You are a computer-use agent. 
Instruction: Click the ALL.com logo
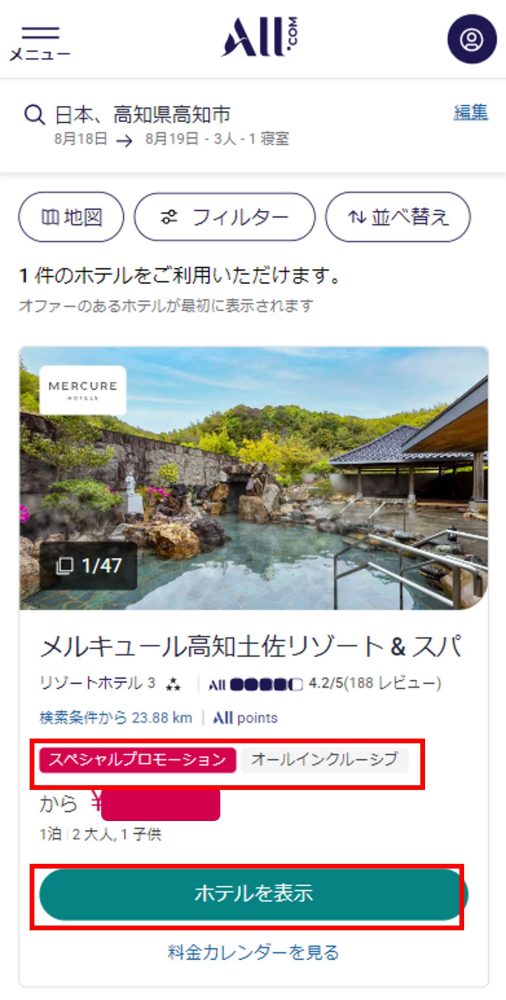(x=260, y=37)
